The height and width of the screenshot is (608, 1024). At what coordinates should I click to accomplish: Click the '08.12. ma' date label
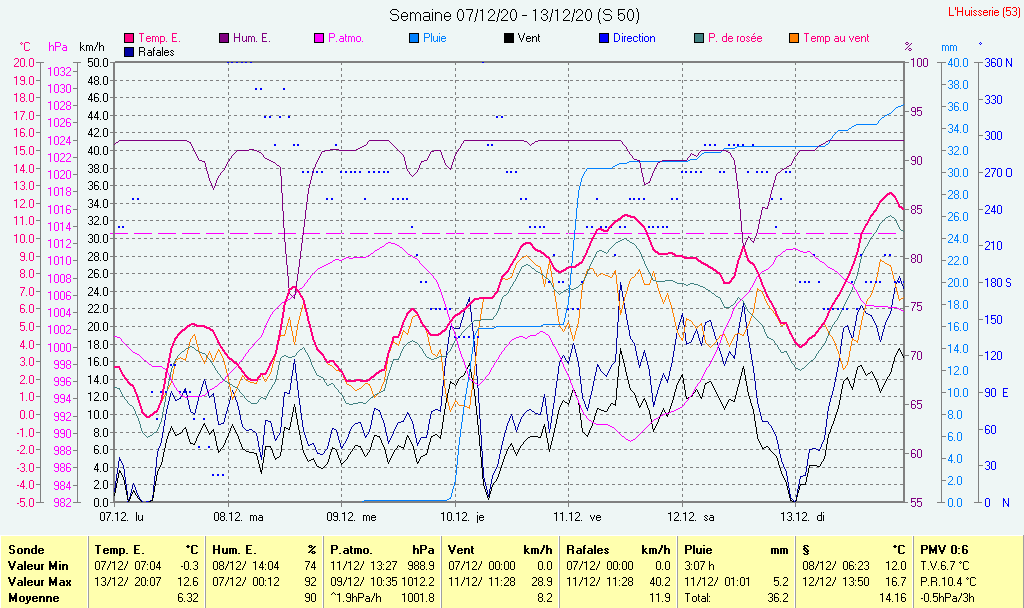pyautogui.click(x=238, y=517)
